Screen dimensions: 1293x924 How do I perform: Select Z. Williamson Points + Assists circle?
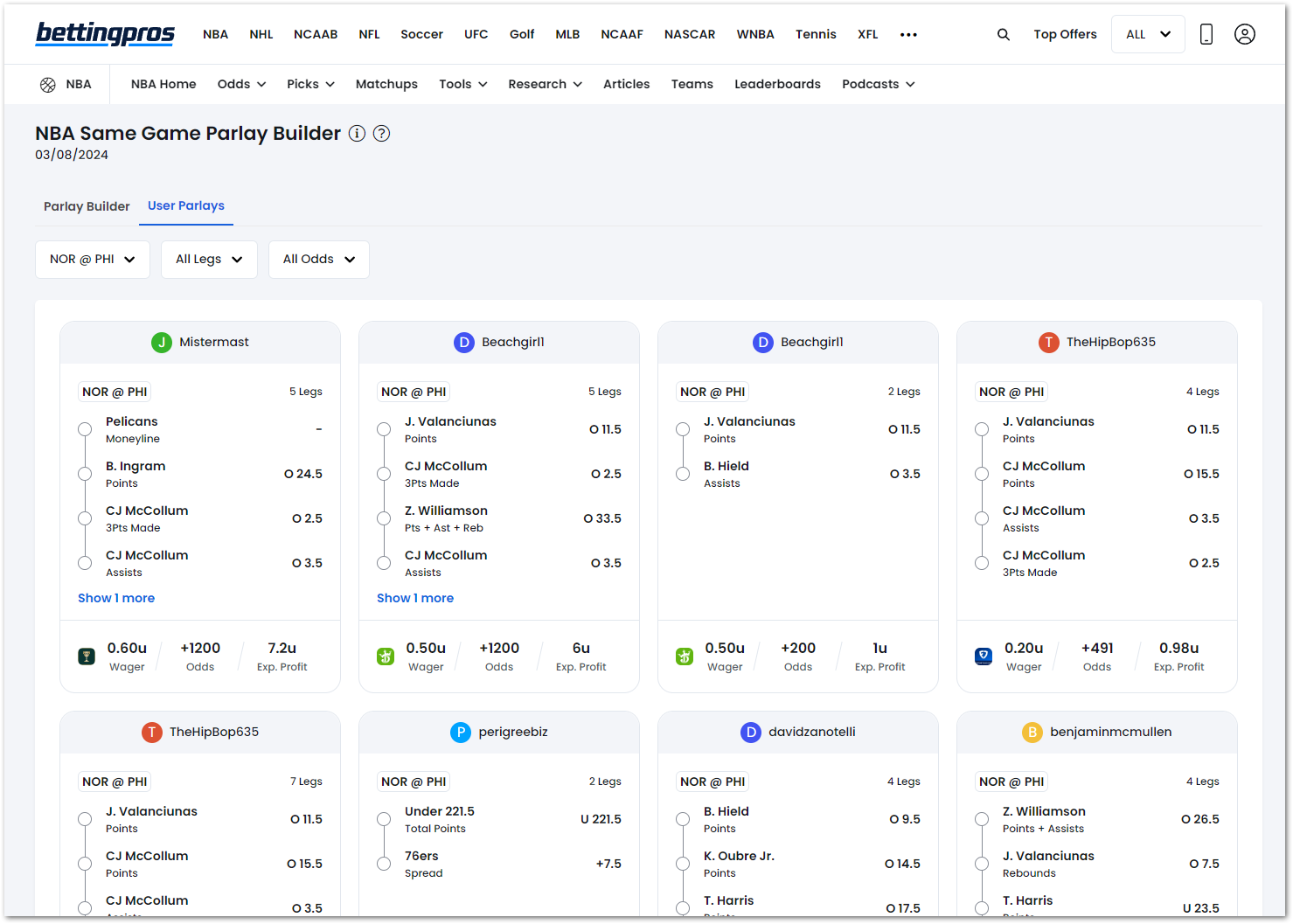point(982,819)
